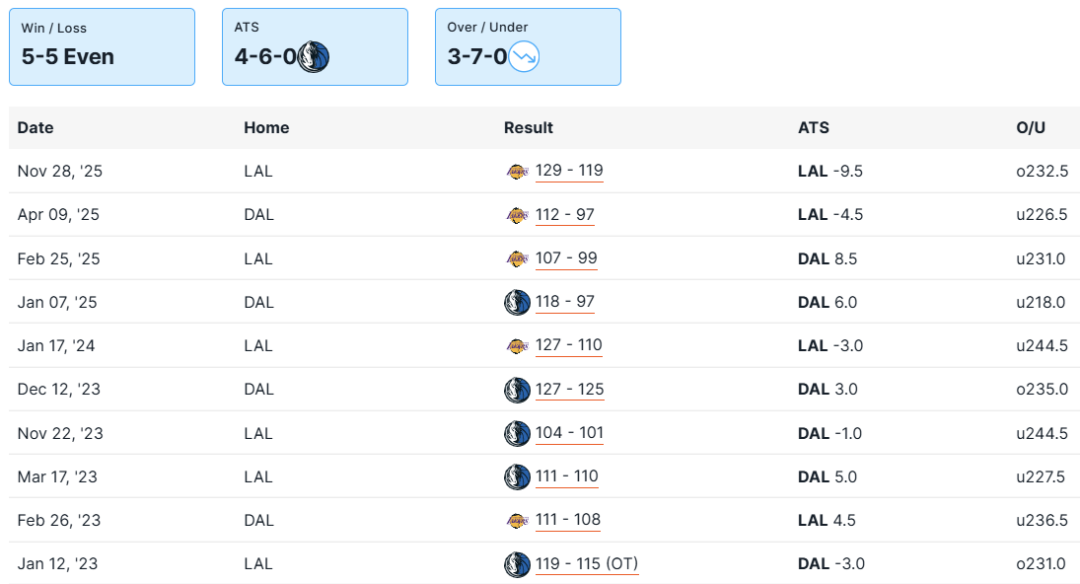The image size is (1080, 584).
Task: Open the 111 - 110 game result
Action: (567, 477)
